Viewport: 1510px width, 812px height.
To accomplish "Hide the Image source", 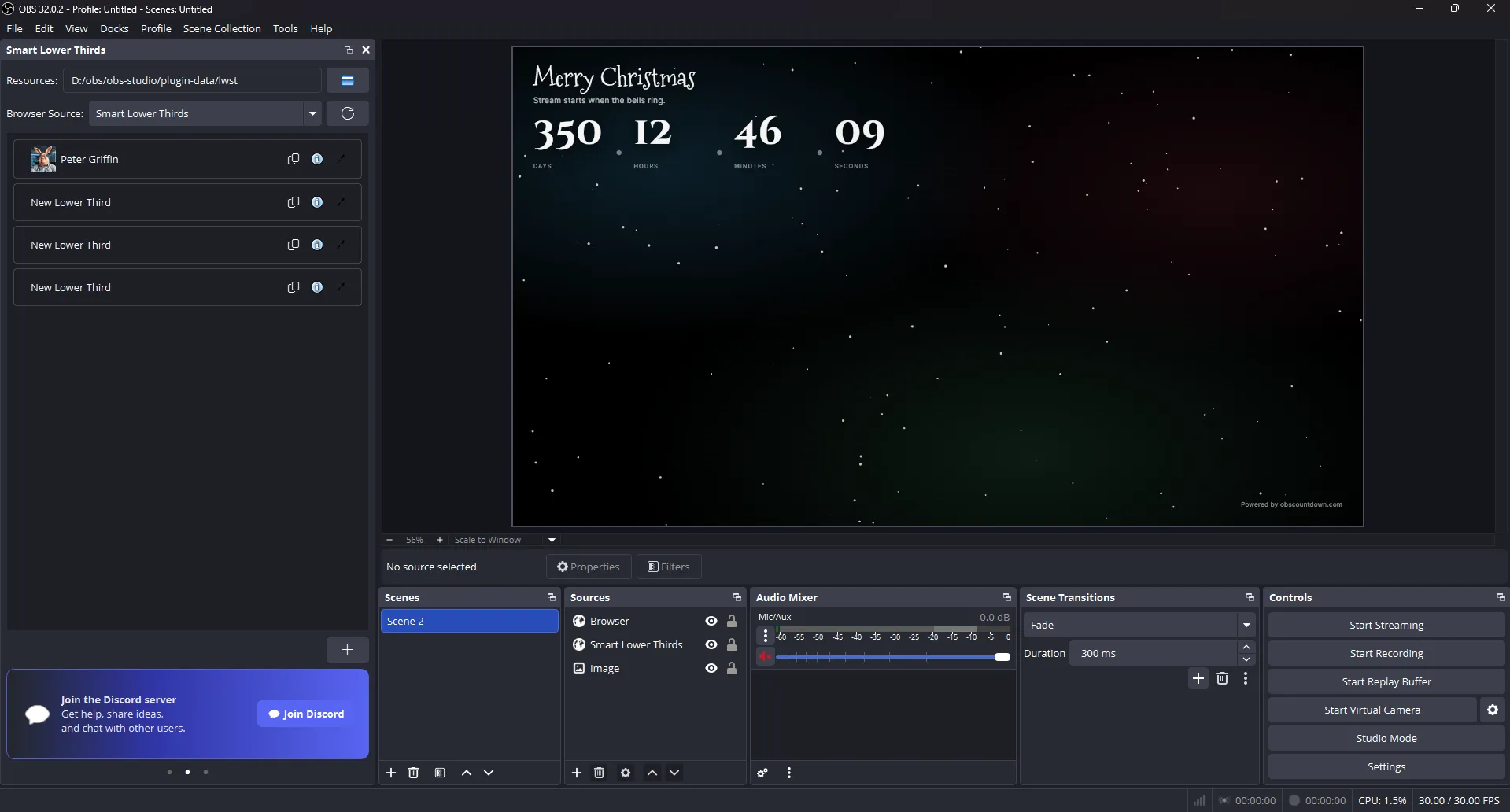I will pos(711,668).
